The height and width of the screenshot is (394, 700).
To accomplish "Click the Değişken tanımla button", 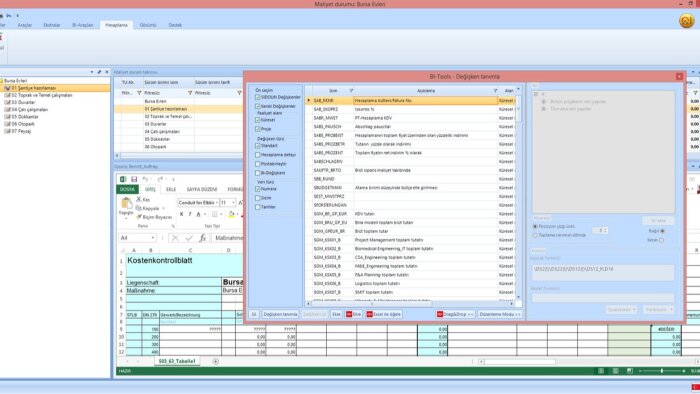I will pyautogui.click(x=280, y=314).
